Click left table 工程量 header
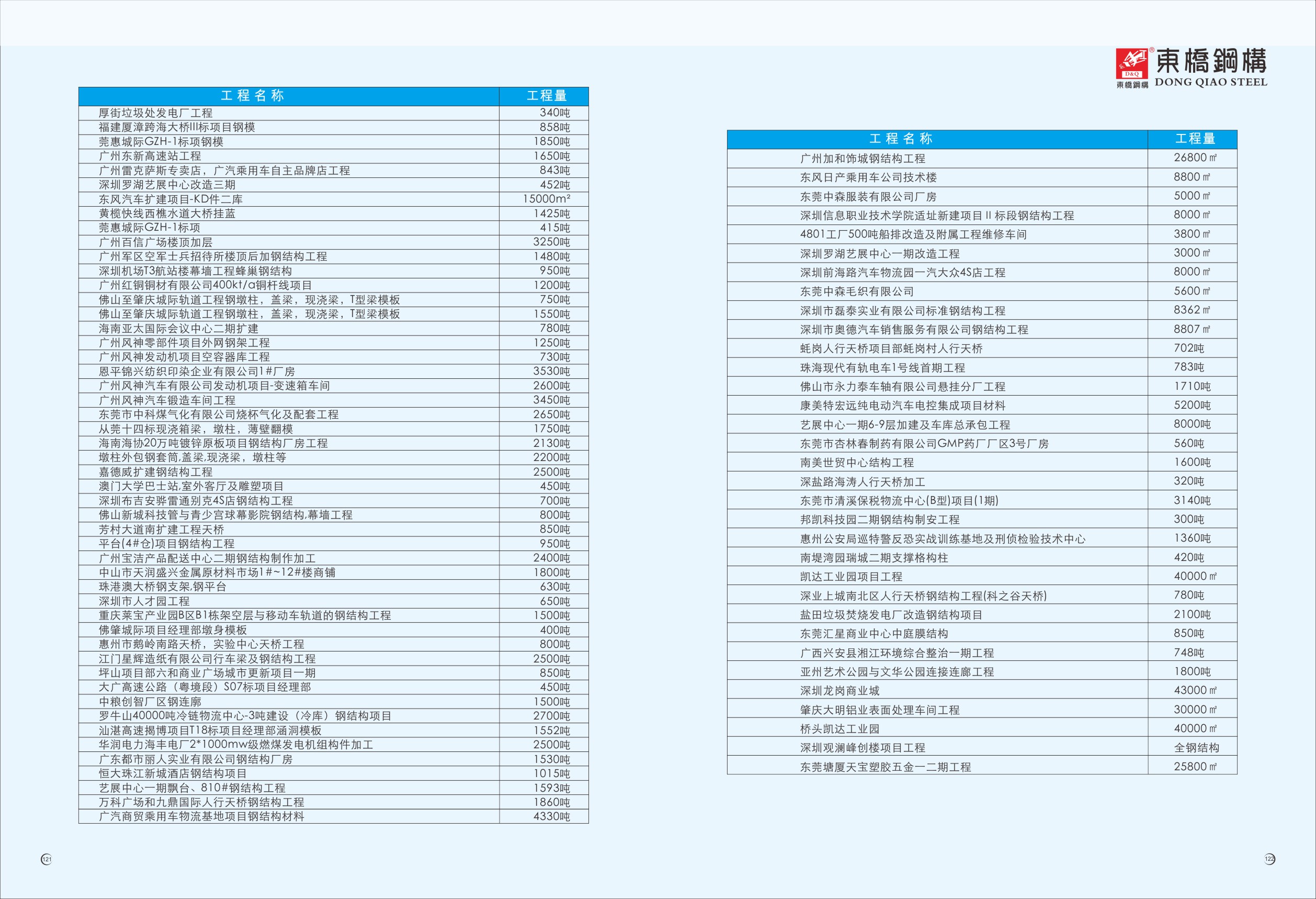The height and width of the screenshot is (899, 1316). coord(547,96)
